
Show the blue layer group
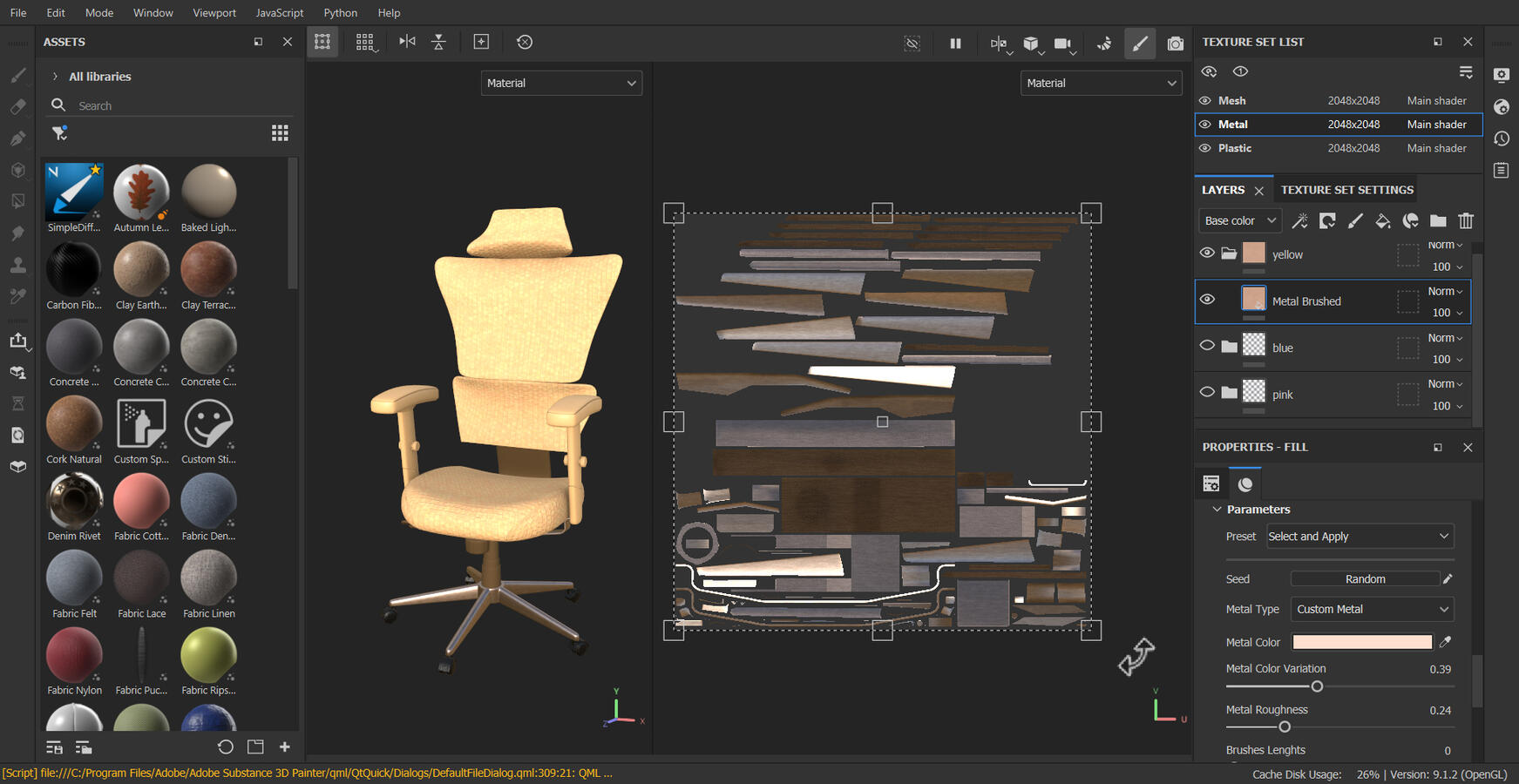pyautogui.click(x=1207, y=345)
